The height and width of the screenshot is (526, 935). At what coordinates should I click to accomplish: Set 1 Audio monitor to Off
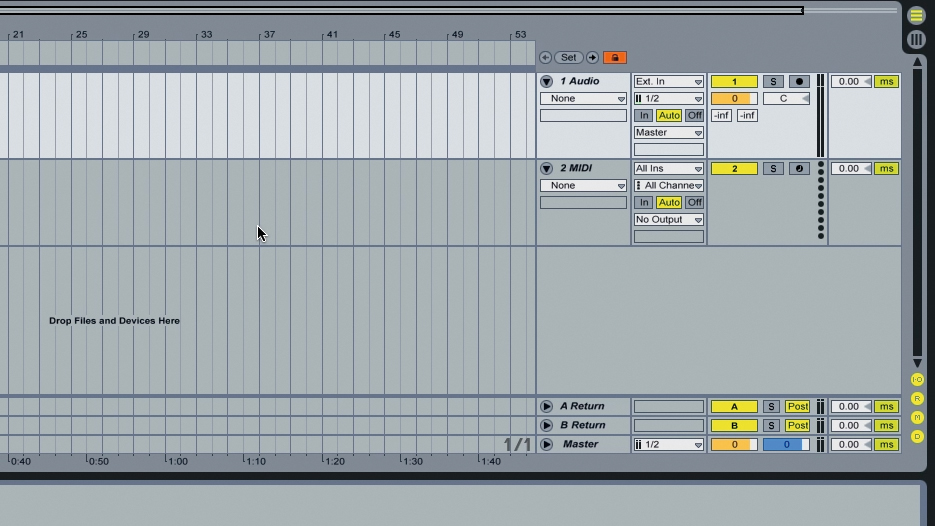click(694, 116)
